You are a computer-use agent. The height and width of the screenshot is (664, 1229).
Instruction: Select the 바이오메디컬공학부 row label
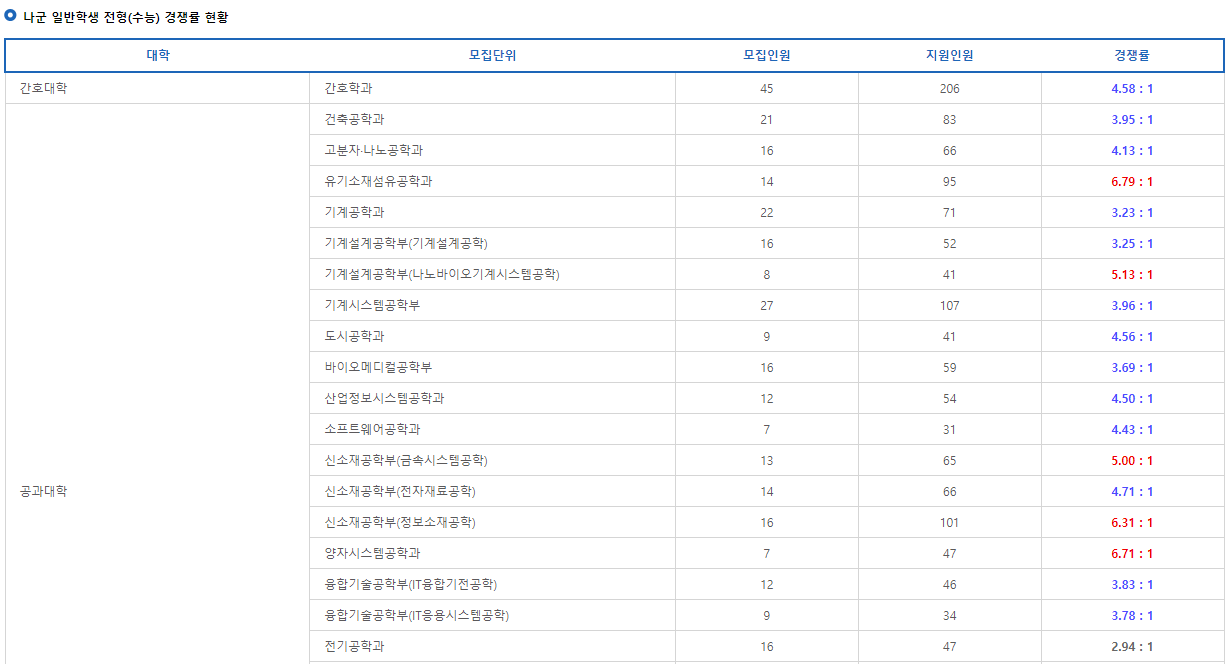(x=378, y=367)
